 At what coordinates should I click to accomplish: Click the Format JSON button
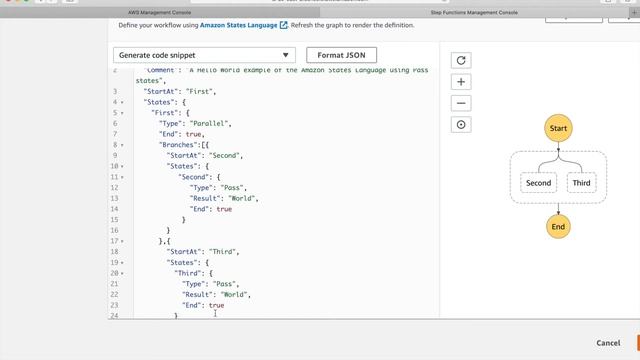point(341,55)
